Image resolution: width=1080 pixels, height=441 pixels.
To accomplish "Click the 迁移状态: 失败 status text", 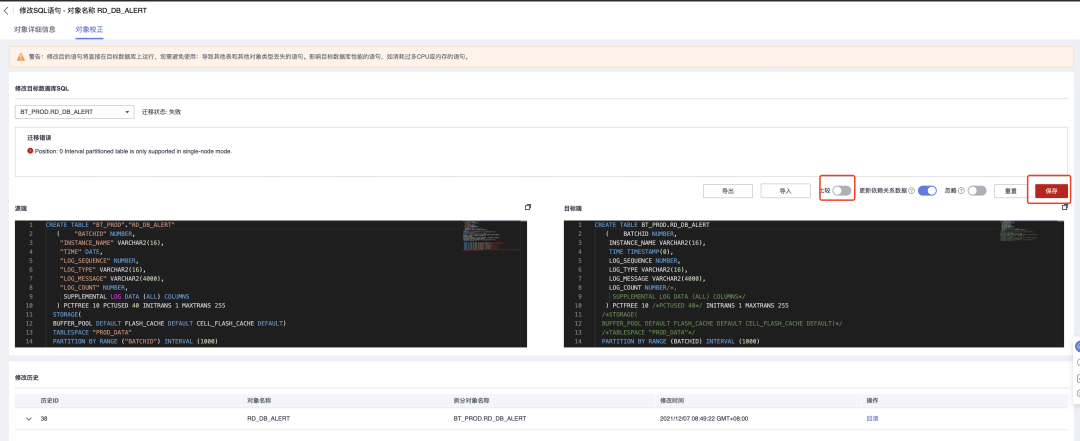I will 161,112.
